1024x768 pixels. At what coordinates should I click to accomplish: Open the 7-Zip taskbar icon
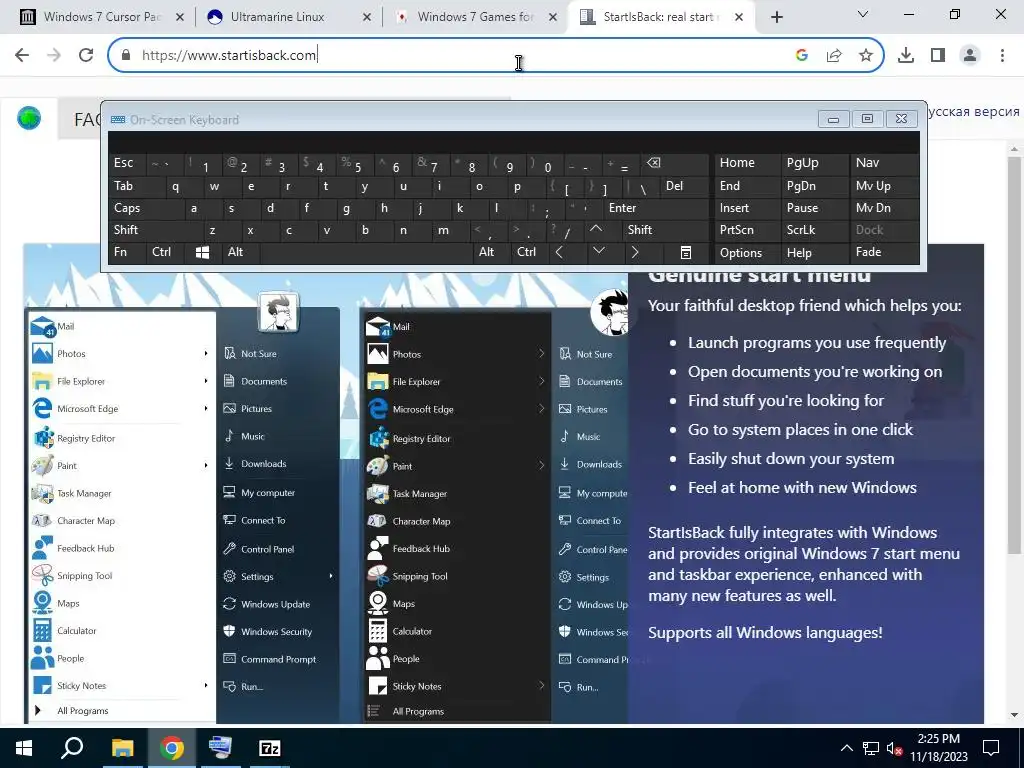click(x=270, y=748)
